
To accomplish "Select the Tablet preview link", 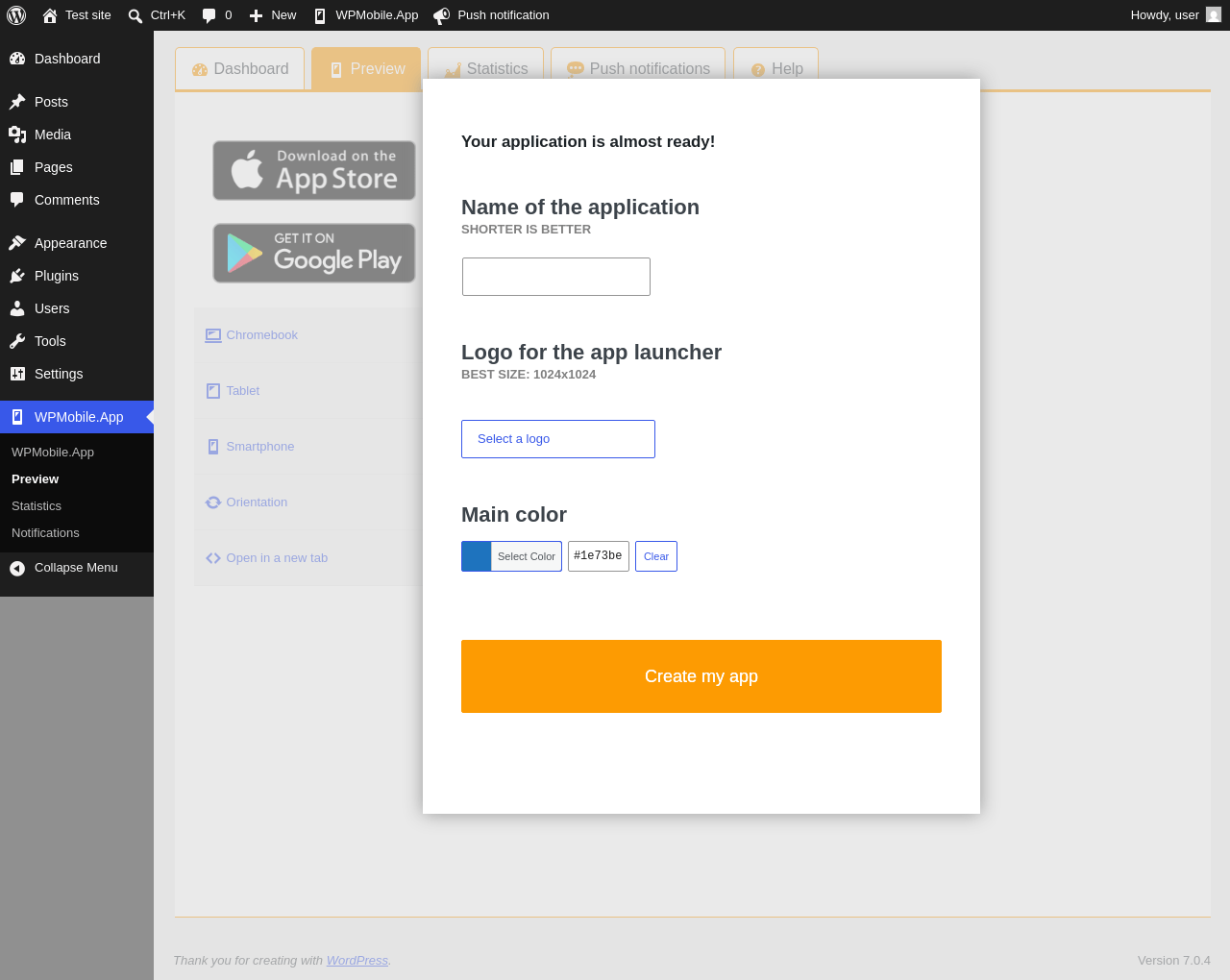I will (243, 391).
